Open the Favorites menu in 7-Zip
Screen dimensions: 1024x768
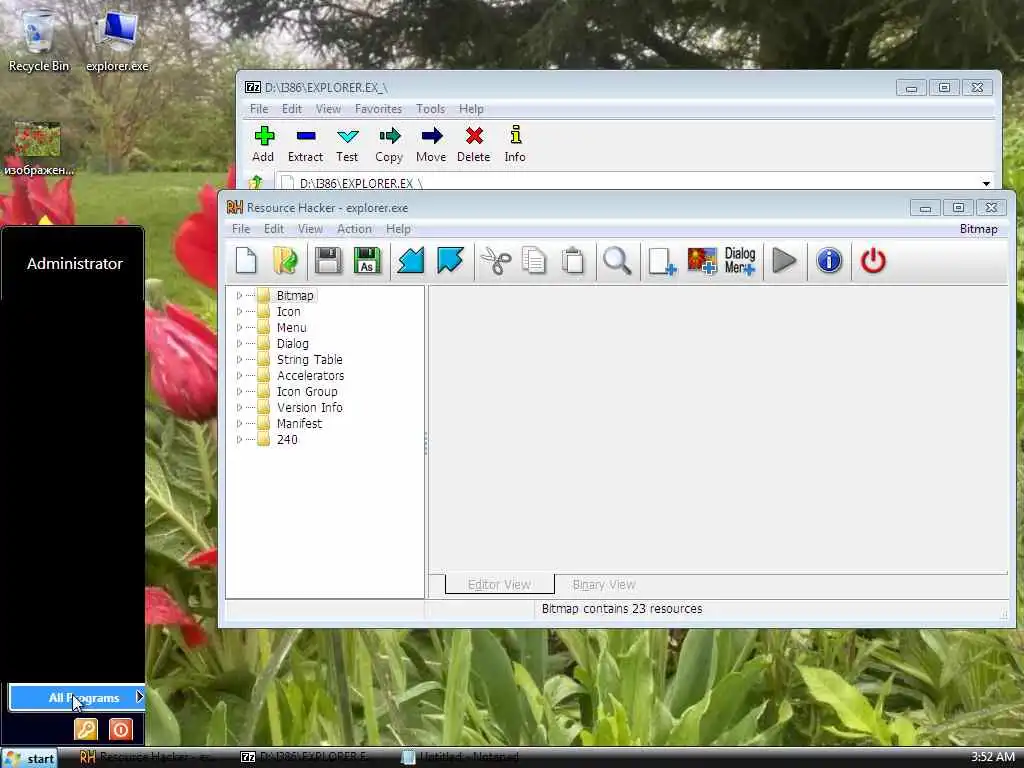tap(378, 109)
